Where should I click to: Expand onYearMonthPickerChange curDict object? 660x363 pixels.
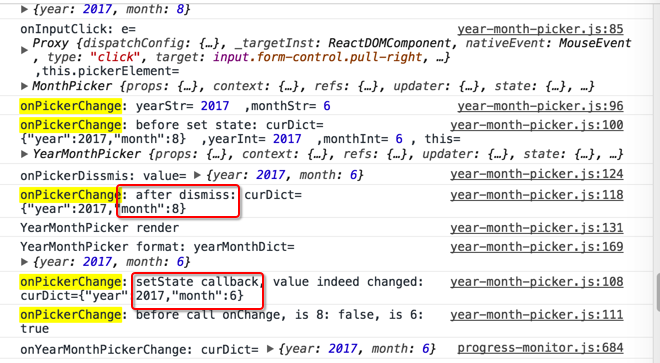point(270,349)
